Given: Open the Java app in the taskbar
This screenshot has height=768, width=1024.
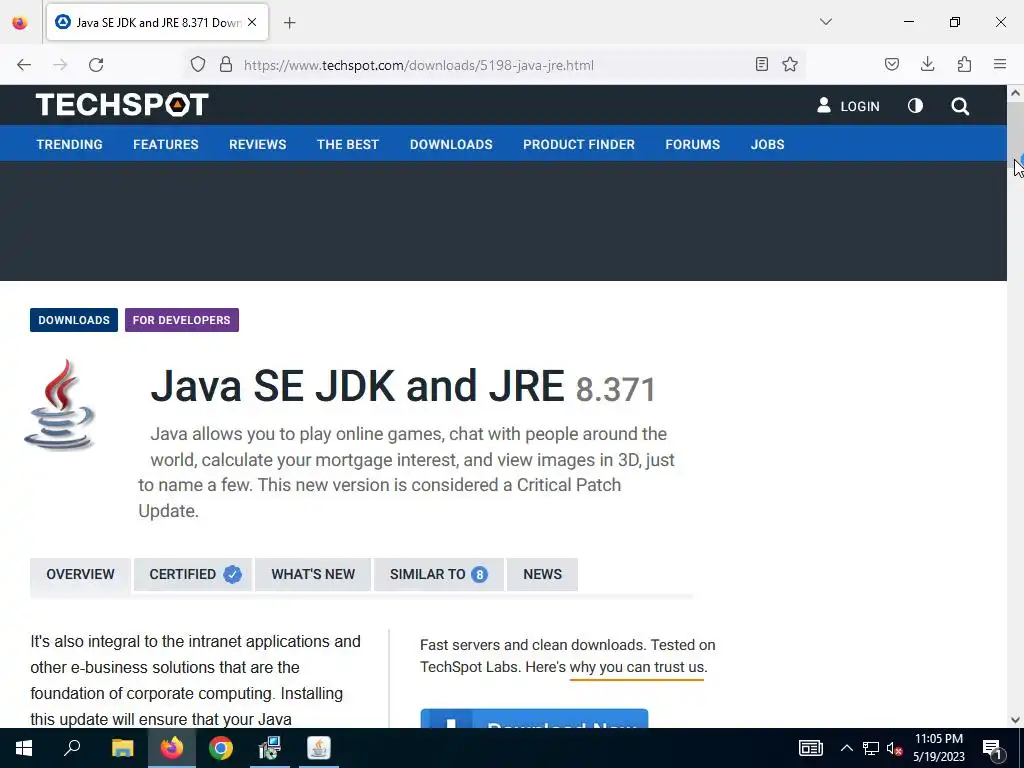Looking at the screenshot, I should pyautogui.click(x=319, y=748).
